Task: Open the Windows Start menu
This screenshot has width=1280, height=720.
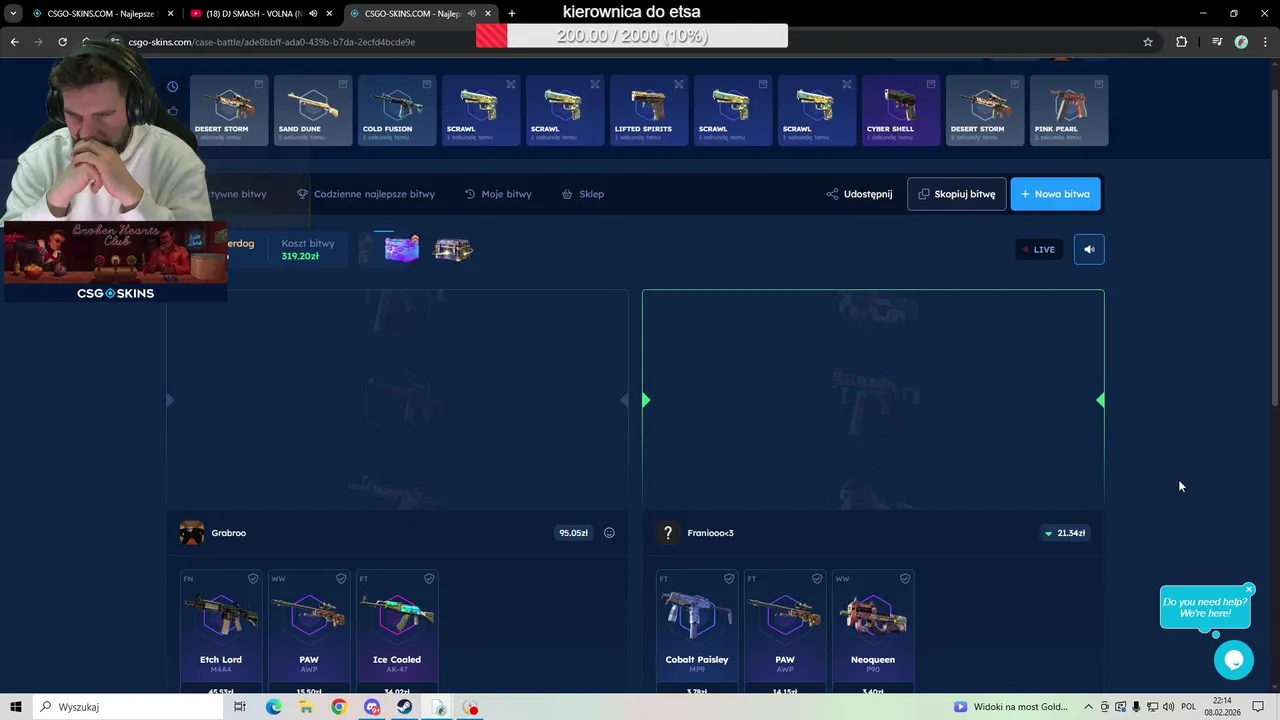Action: 15,707
